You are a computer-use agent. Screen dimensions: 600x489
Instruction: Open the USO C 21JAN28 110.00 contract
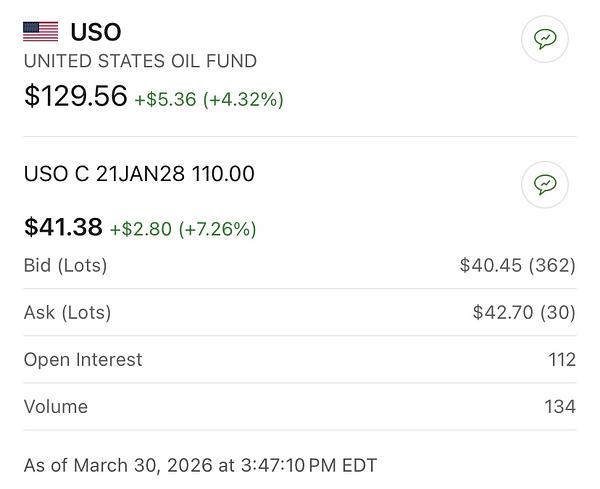(139, 174)
